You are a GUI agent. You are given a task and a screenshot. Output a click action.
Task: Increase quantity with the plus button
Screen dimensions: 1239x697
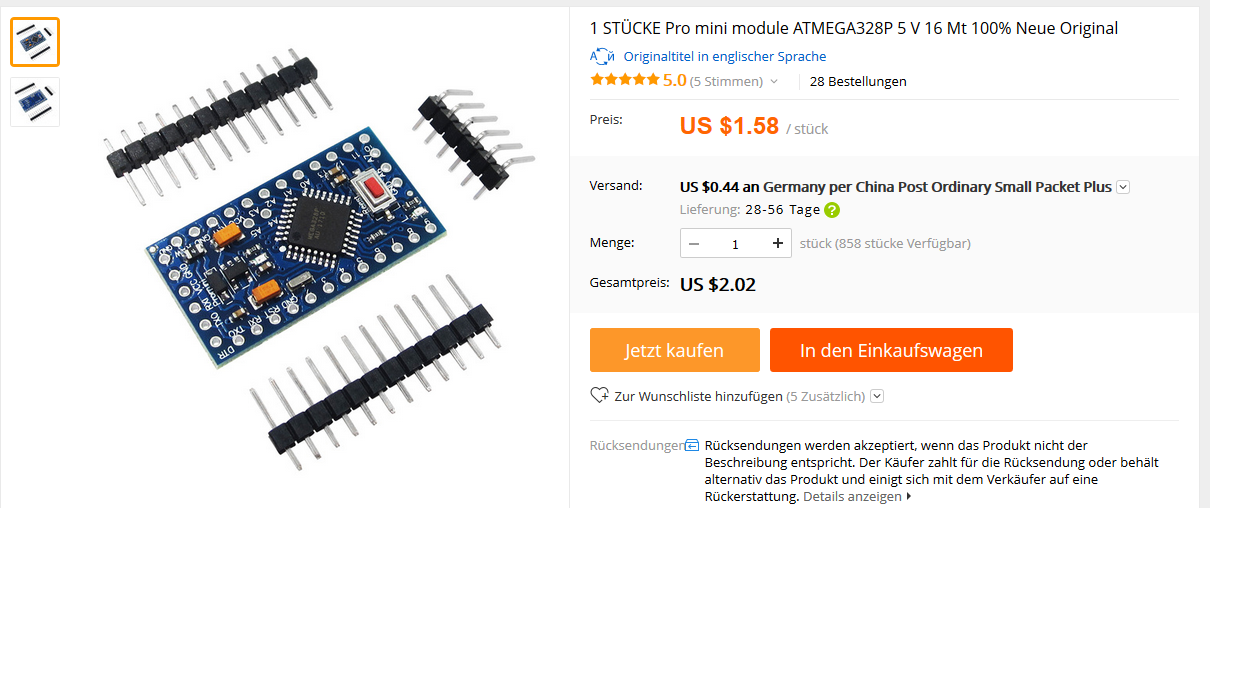[778, 243]
